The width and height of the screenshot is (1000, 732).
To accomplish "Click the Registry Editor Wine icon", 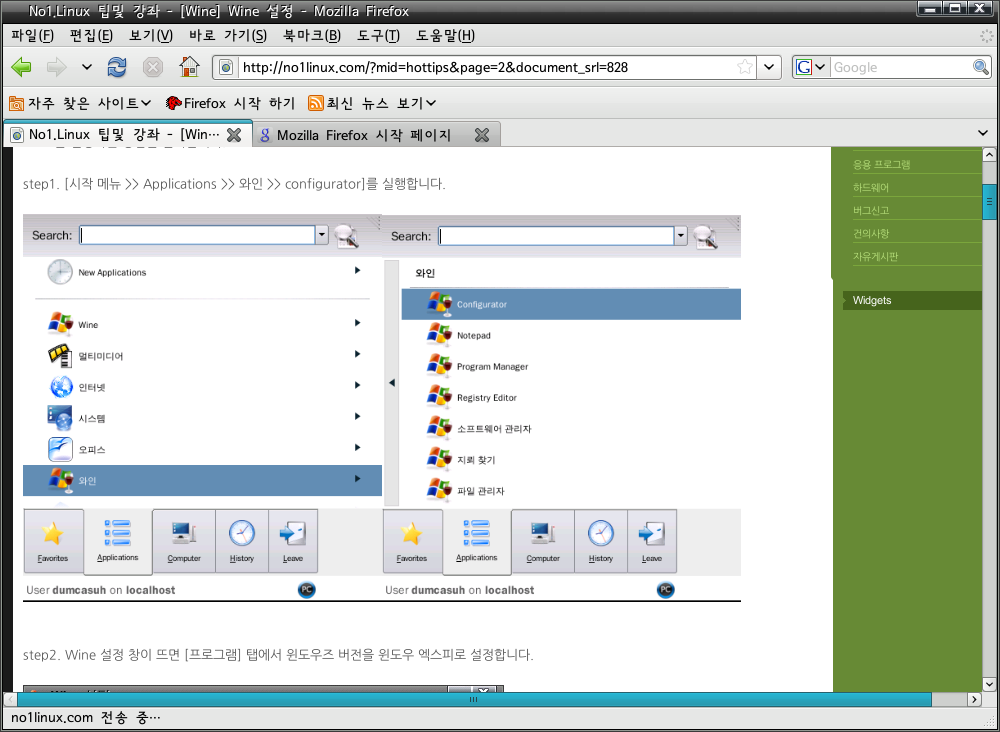I will (439, 397).
